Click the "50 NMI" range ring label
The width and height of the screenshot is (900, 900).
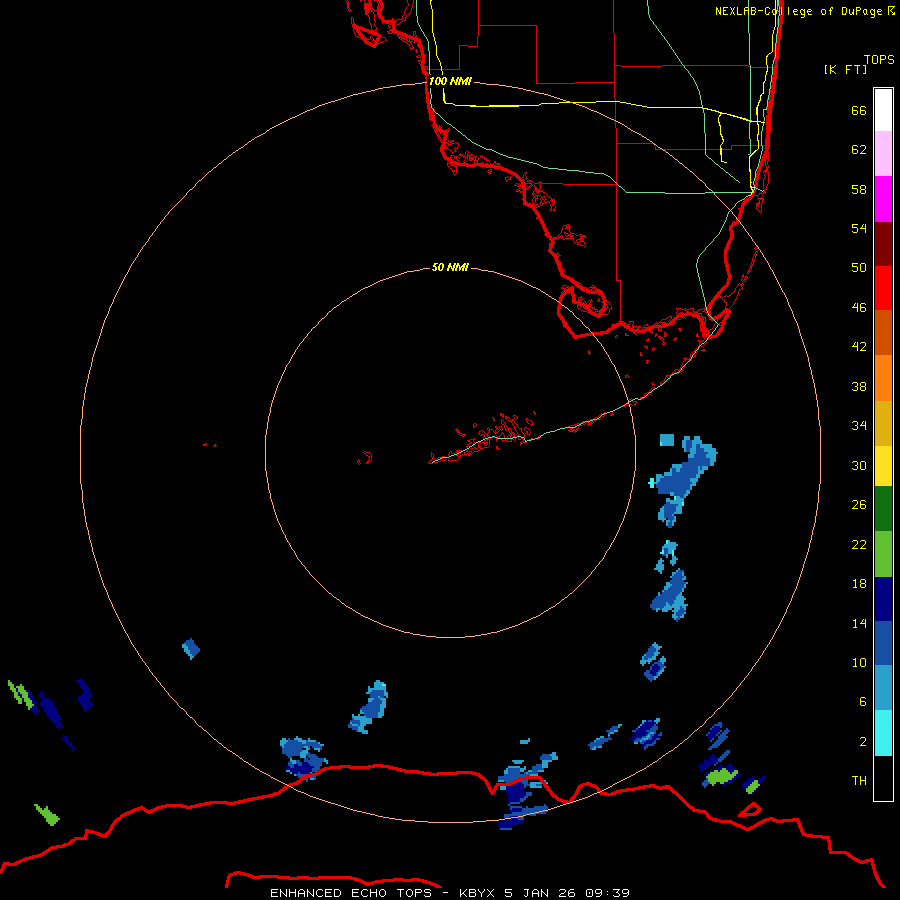pos(450,267)
